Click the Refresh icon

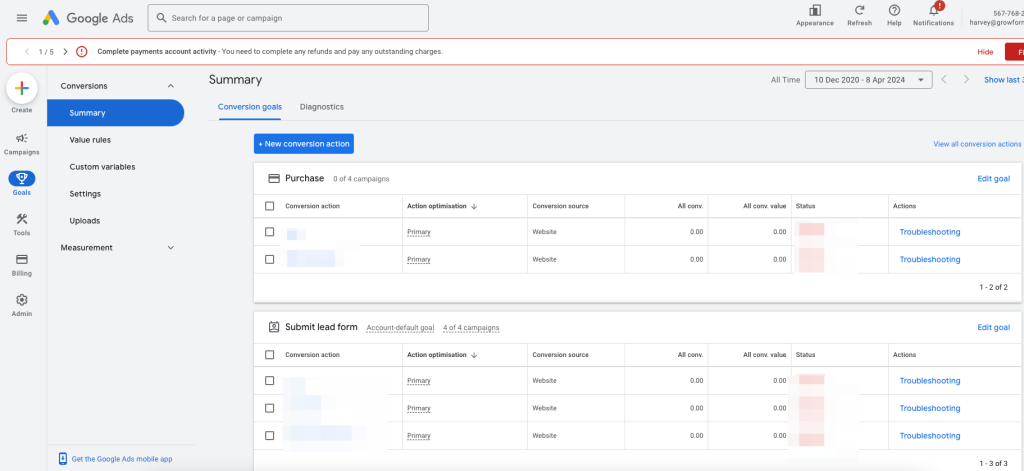859,10
